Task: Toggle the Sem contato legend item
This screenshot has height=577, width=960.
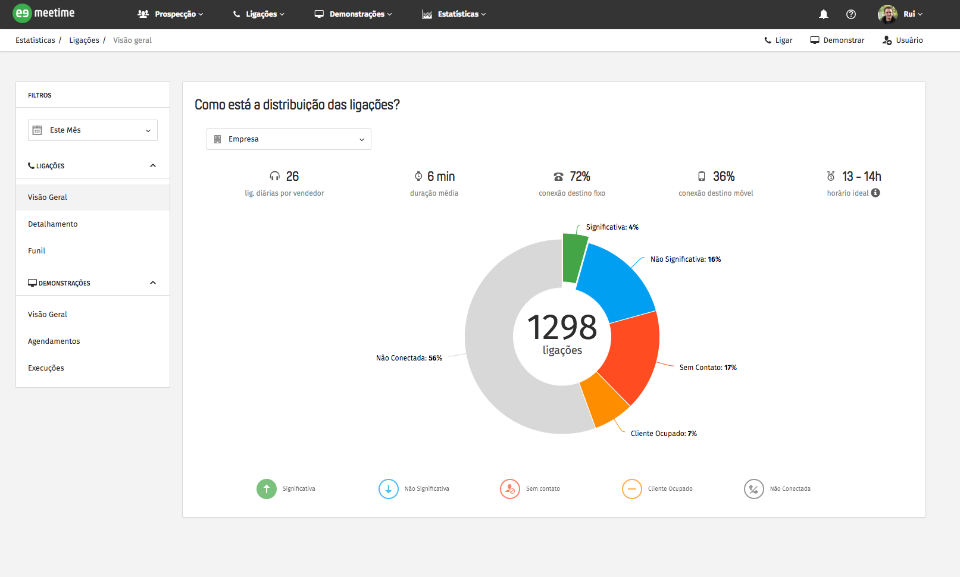Action: [x=510, y=489]
